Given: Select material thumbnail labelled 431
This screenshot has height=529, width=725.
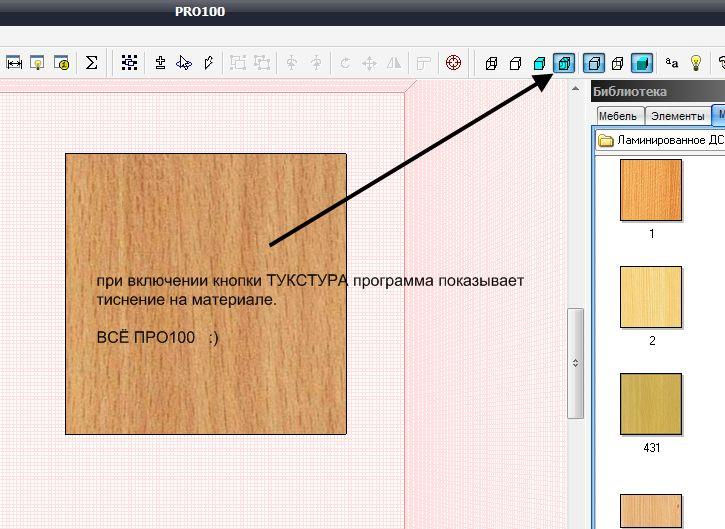Looking at the screenshot, I should tap(651, 404).
